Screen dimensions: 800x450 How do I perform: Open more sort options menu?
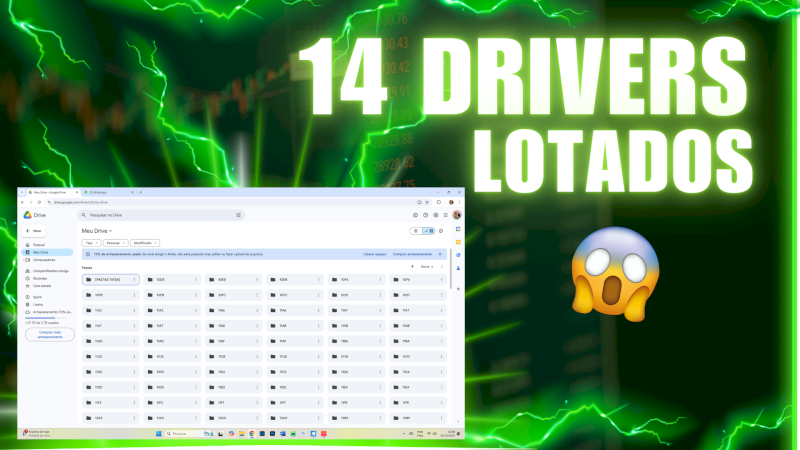(x=442, y=267)
